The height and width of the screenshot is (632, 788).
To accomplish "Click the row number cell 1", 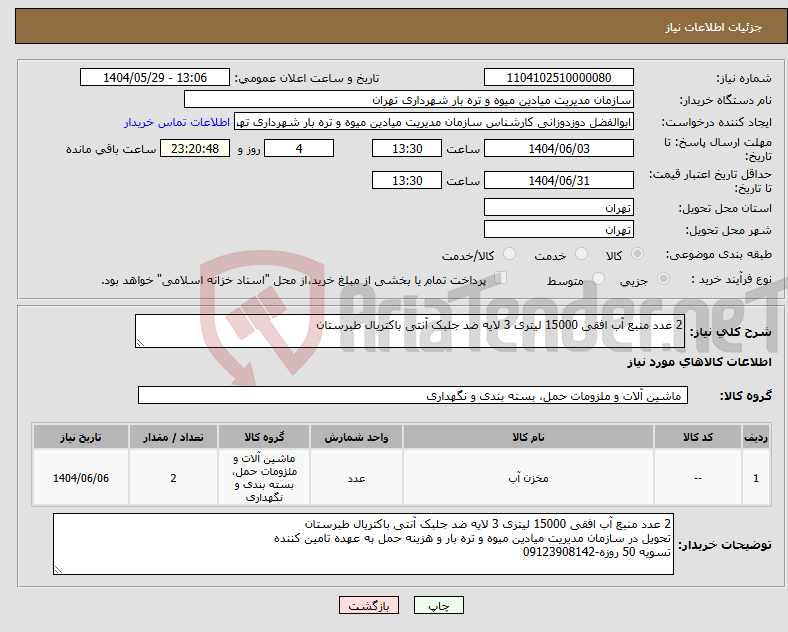I will coord(756,478).
